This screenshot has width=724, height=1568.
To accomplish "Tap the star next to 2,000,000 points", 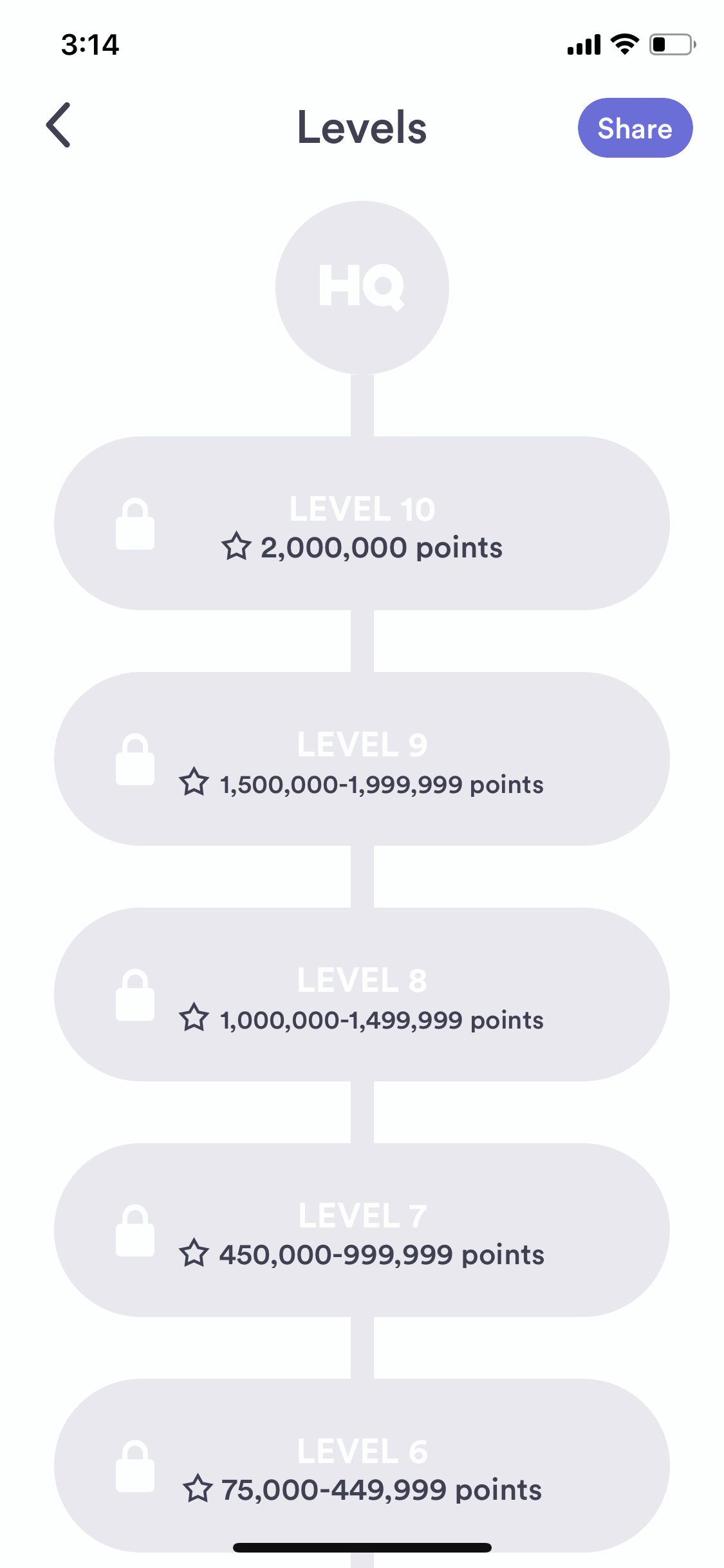I will 236,546.
